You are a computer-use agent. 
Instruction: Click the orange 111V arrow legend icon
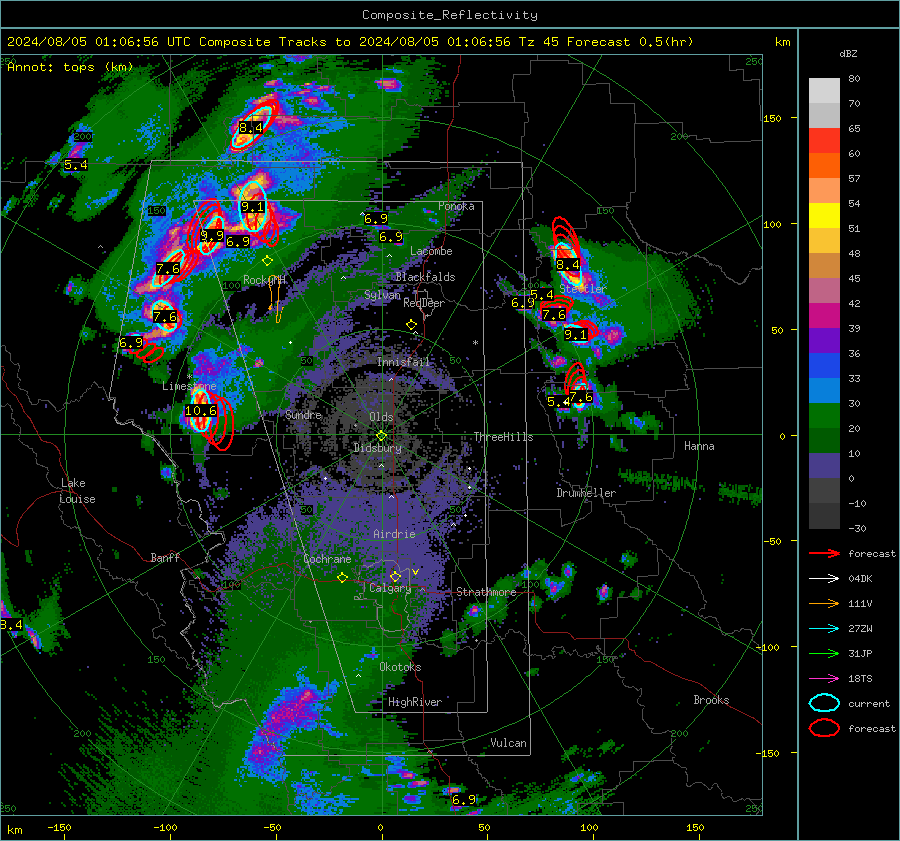click(x=824, y=603)
